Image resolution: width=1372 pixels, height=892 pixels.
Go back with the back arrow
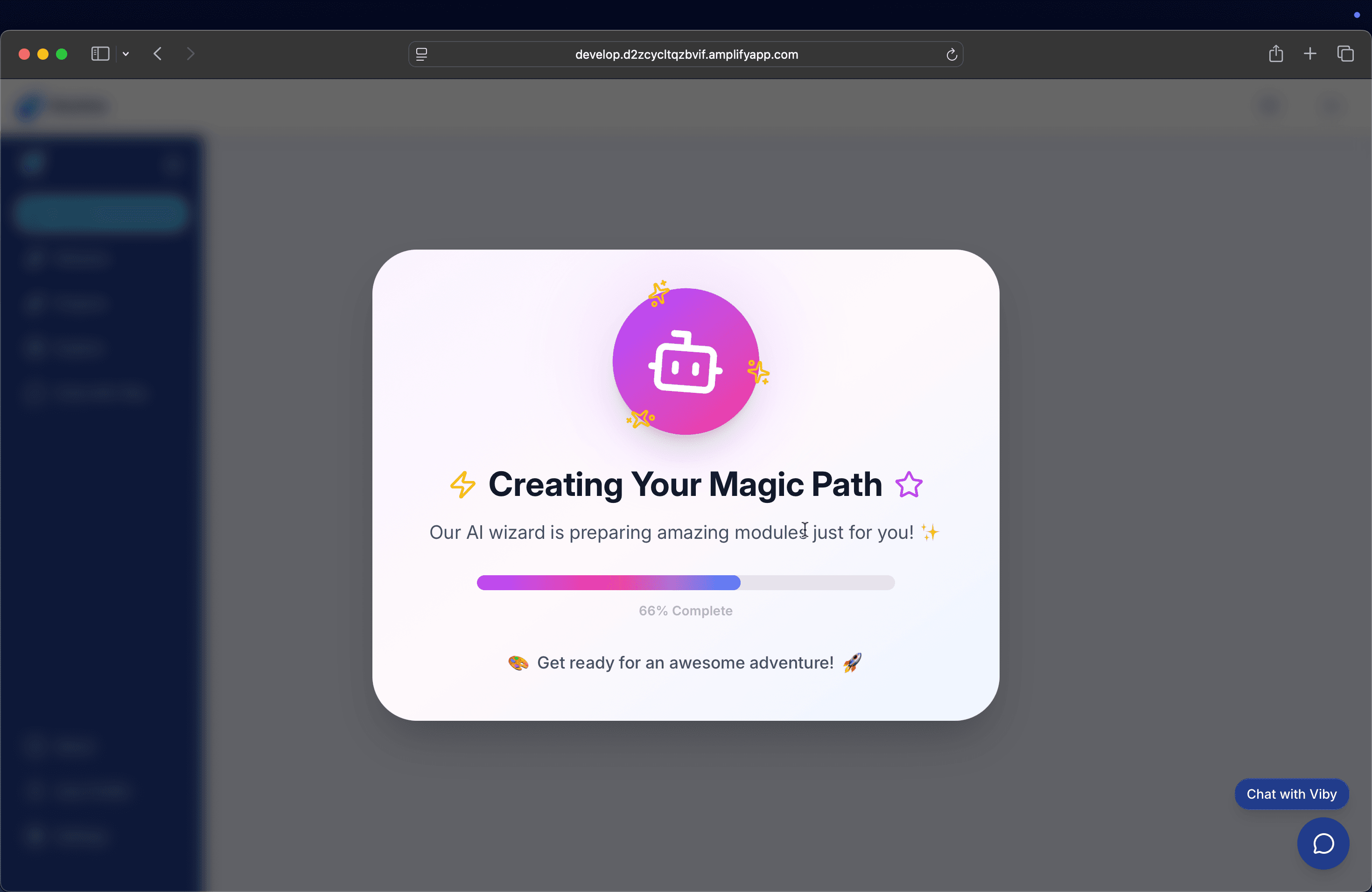pos(158,54)
